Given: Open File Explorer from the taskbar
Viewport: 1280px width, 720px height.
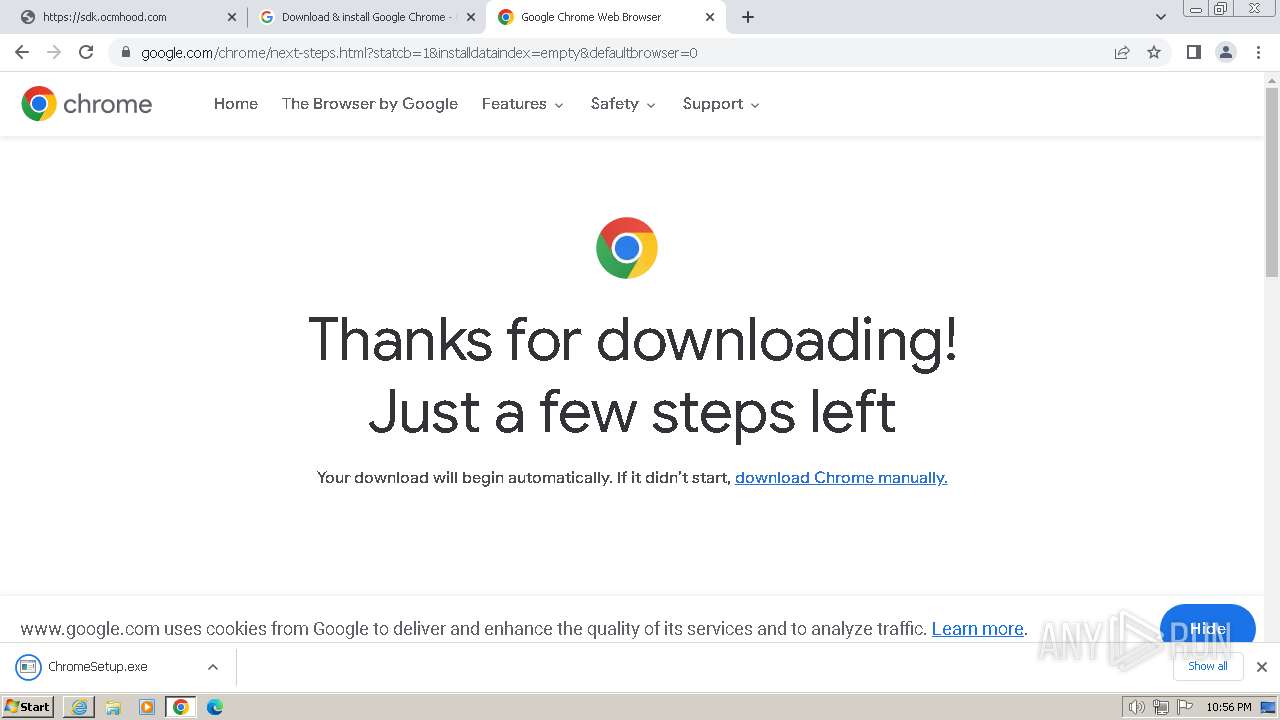Looking at the screenshot, I should [x=113, y=707].
